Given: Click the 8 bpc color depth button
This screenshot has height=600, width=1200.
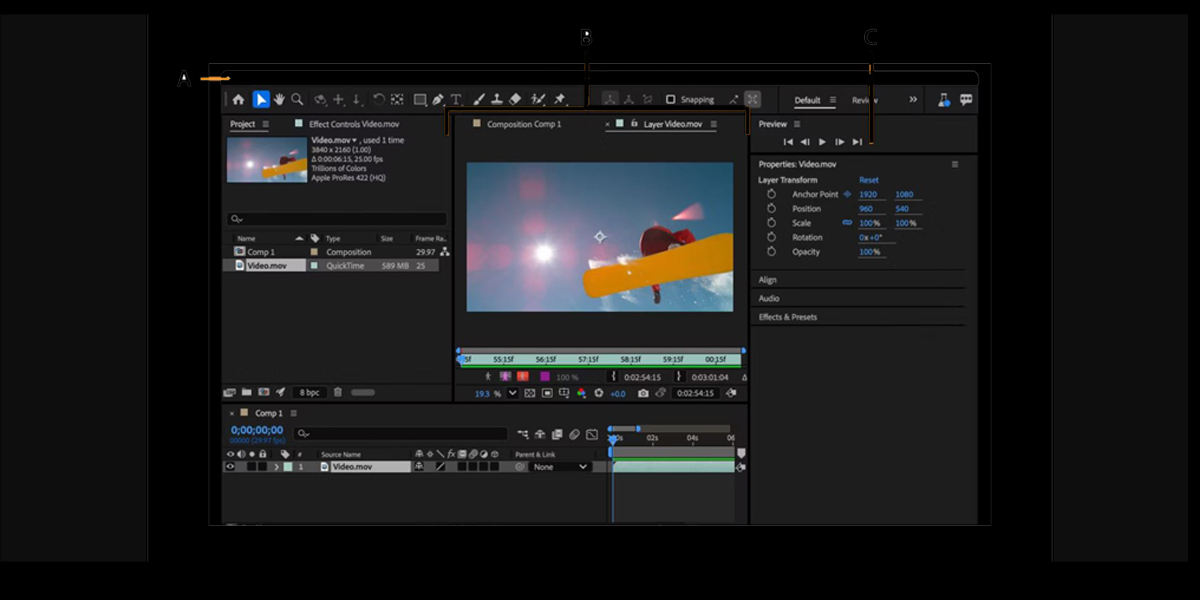Looking at the screenshot, I should [x=309, y=392].
